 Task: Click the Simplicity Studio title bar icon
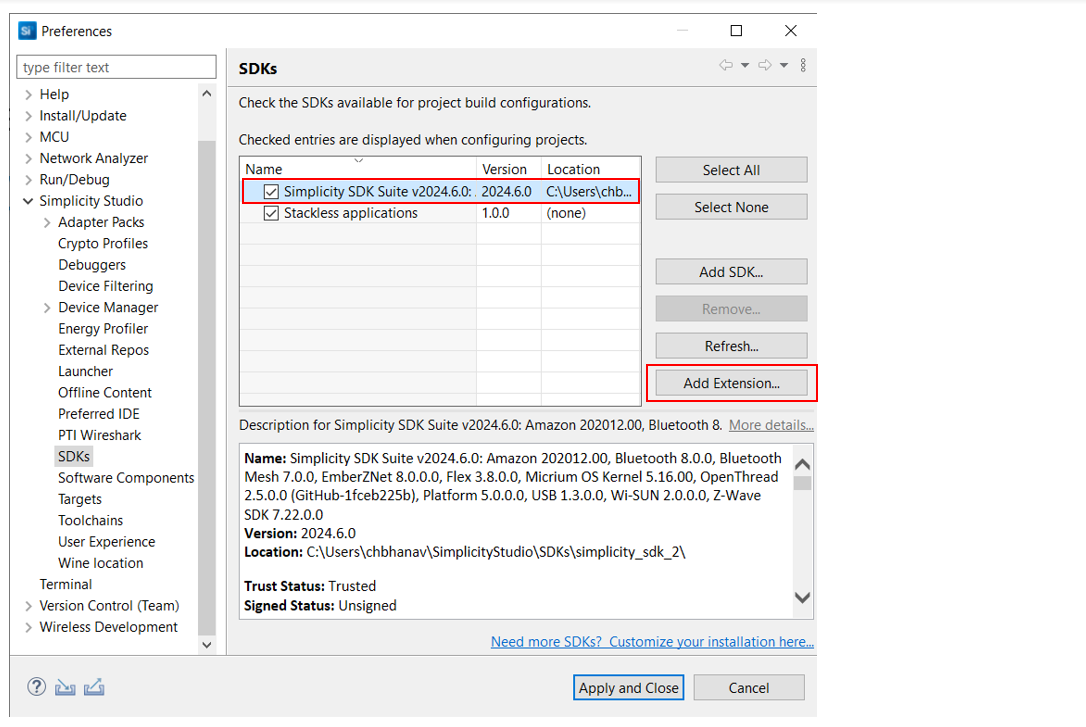[x=27, y=31]
